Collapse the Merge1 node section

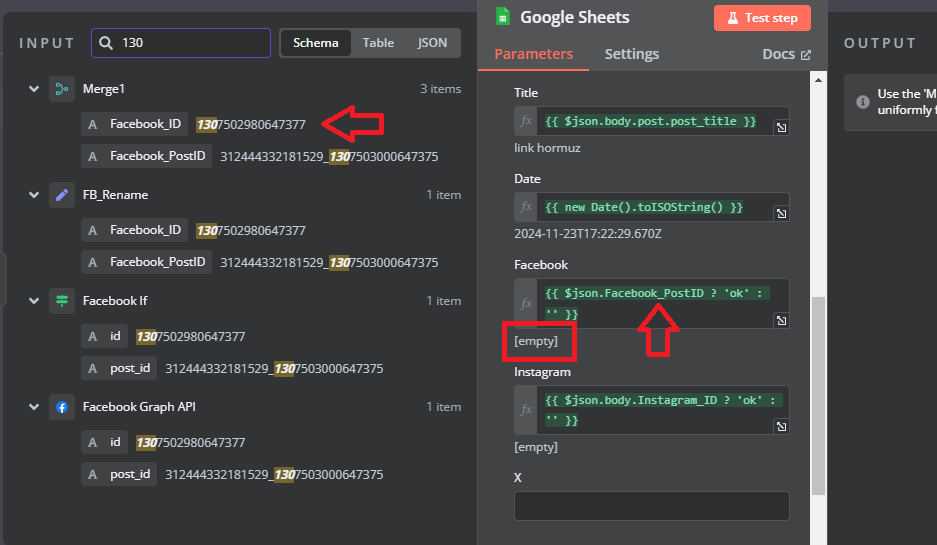34,89
